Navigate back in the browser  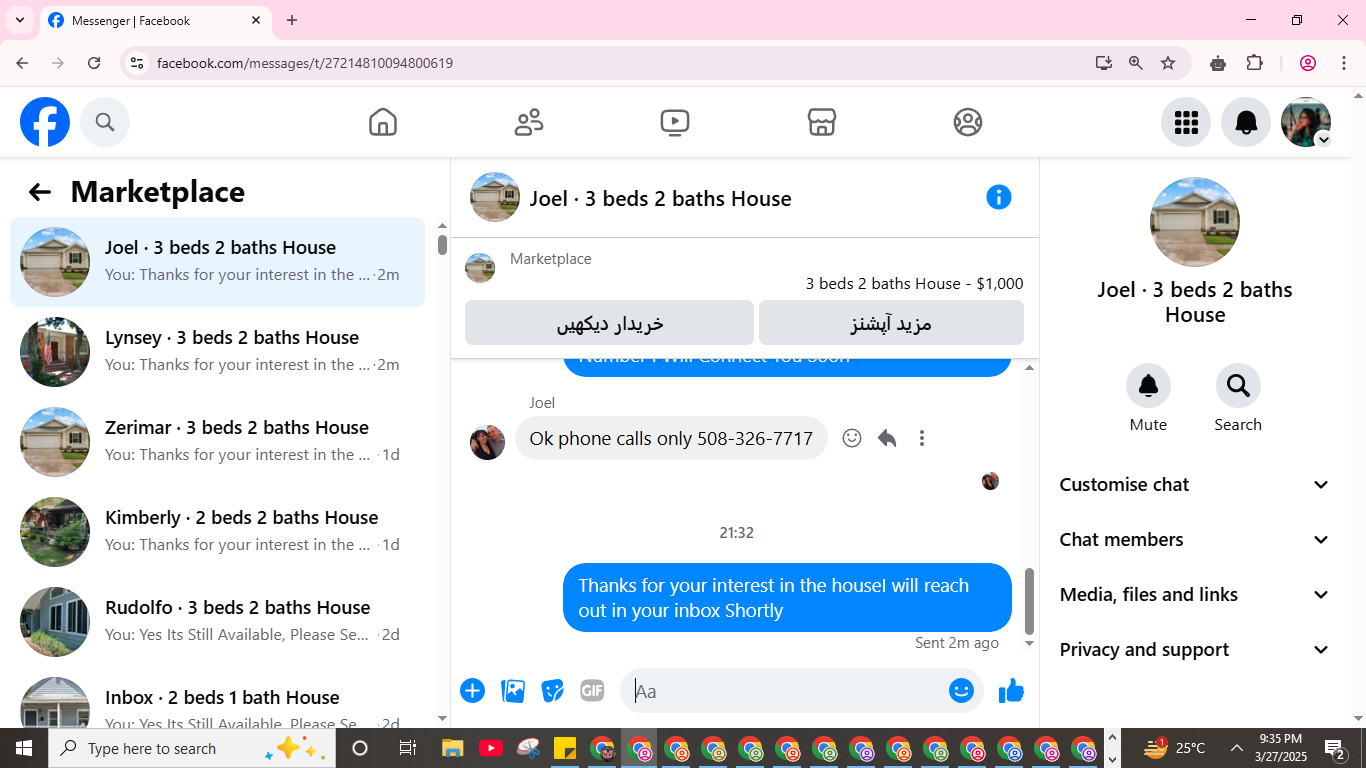(22, 63)
